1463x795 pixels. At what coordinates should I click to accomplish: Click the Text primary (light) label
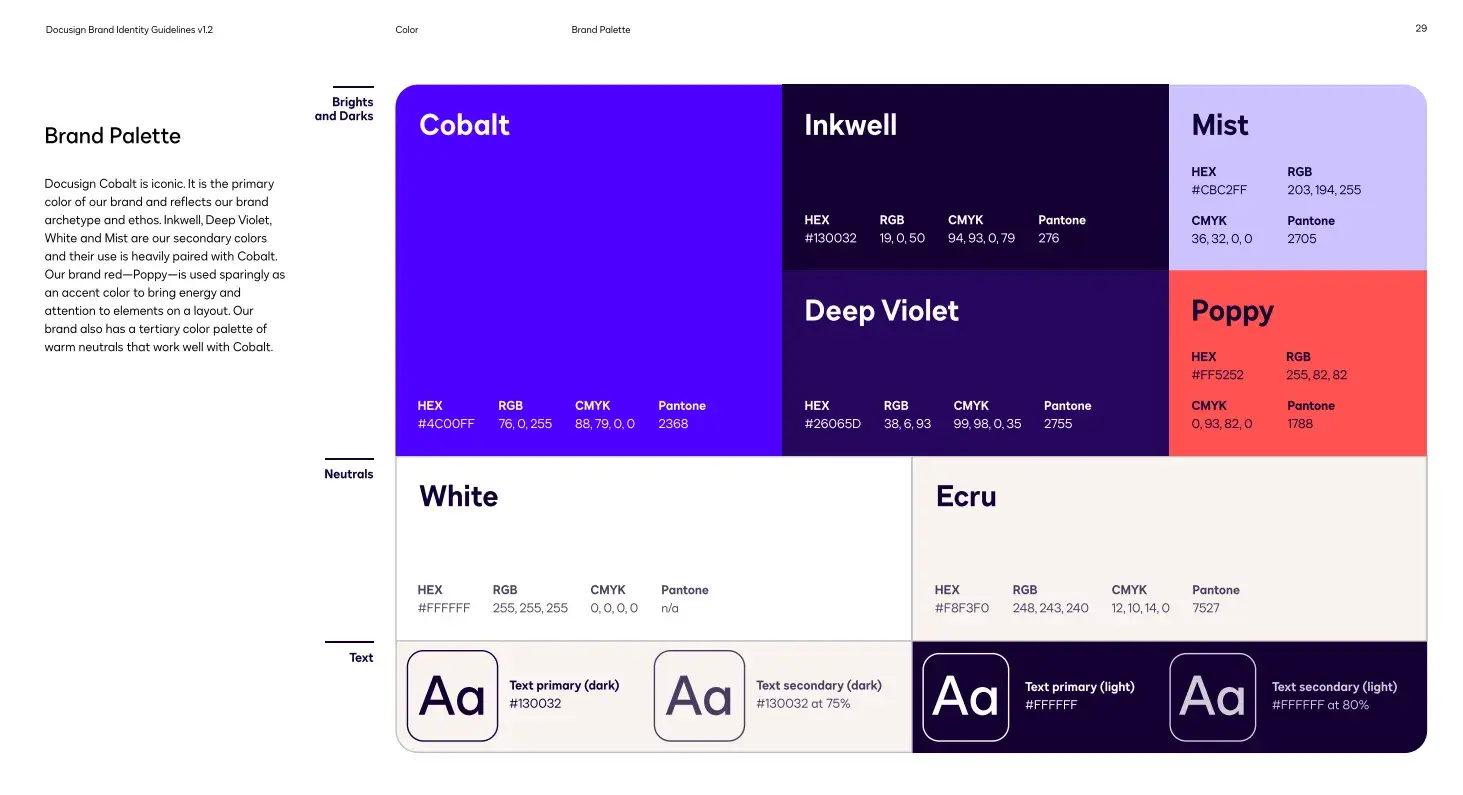tap(1080, 687)
